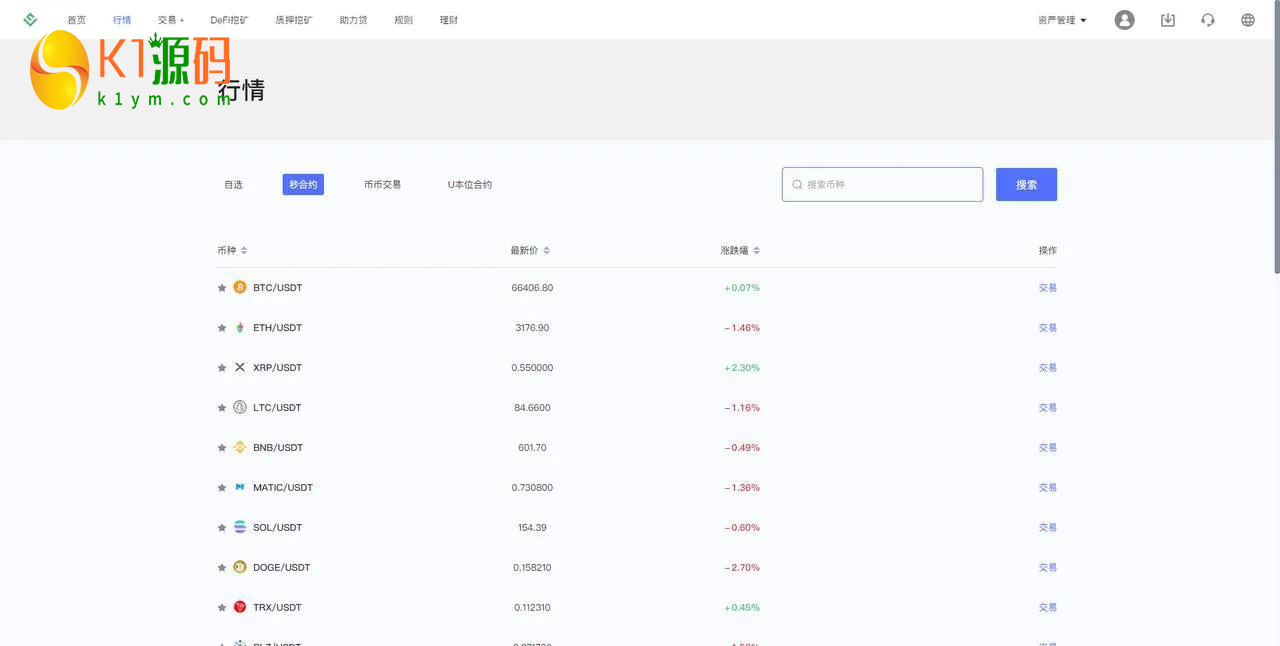Click the Dogecoin coin icon
Image resolution: width=1280 pixels, height=646 pixels.
coord(240,567)
